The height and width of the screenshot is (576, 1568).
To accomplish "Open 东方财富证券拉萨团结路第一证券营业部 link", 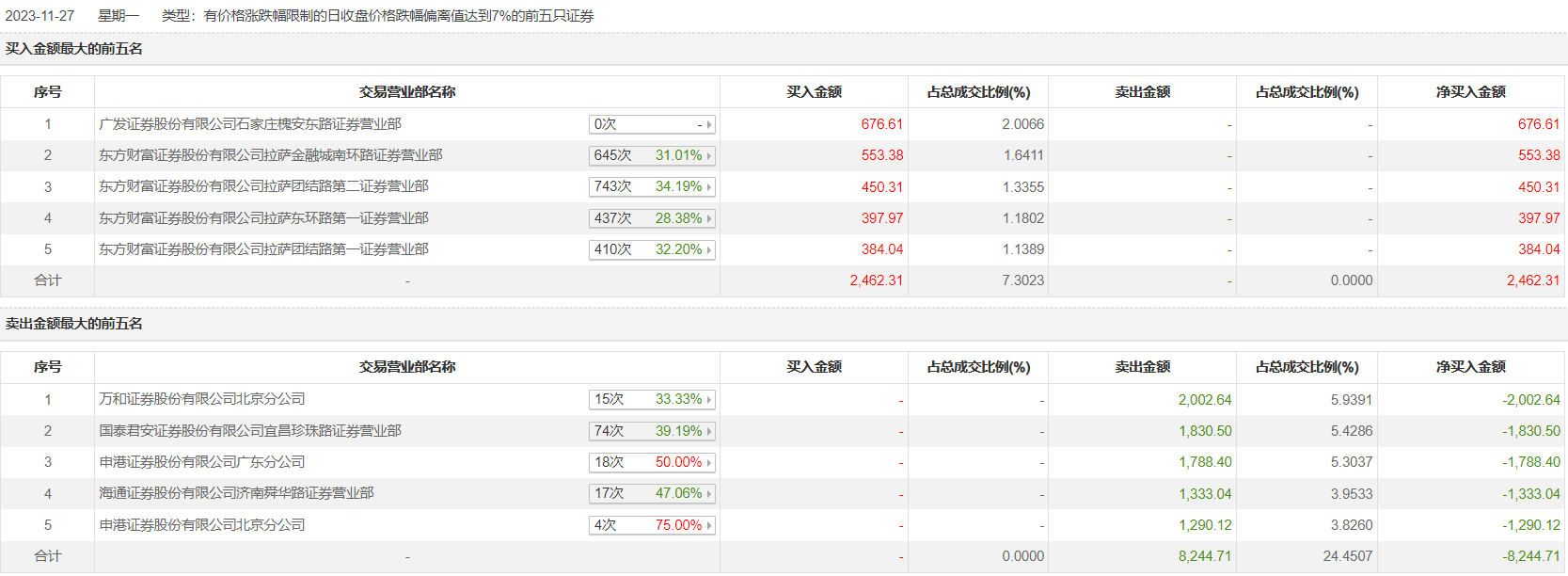I will (263, 249).
